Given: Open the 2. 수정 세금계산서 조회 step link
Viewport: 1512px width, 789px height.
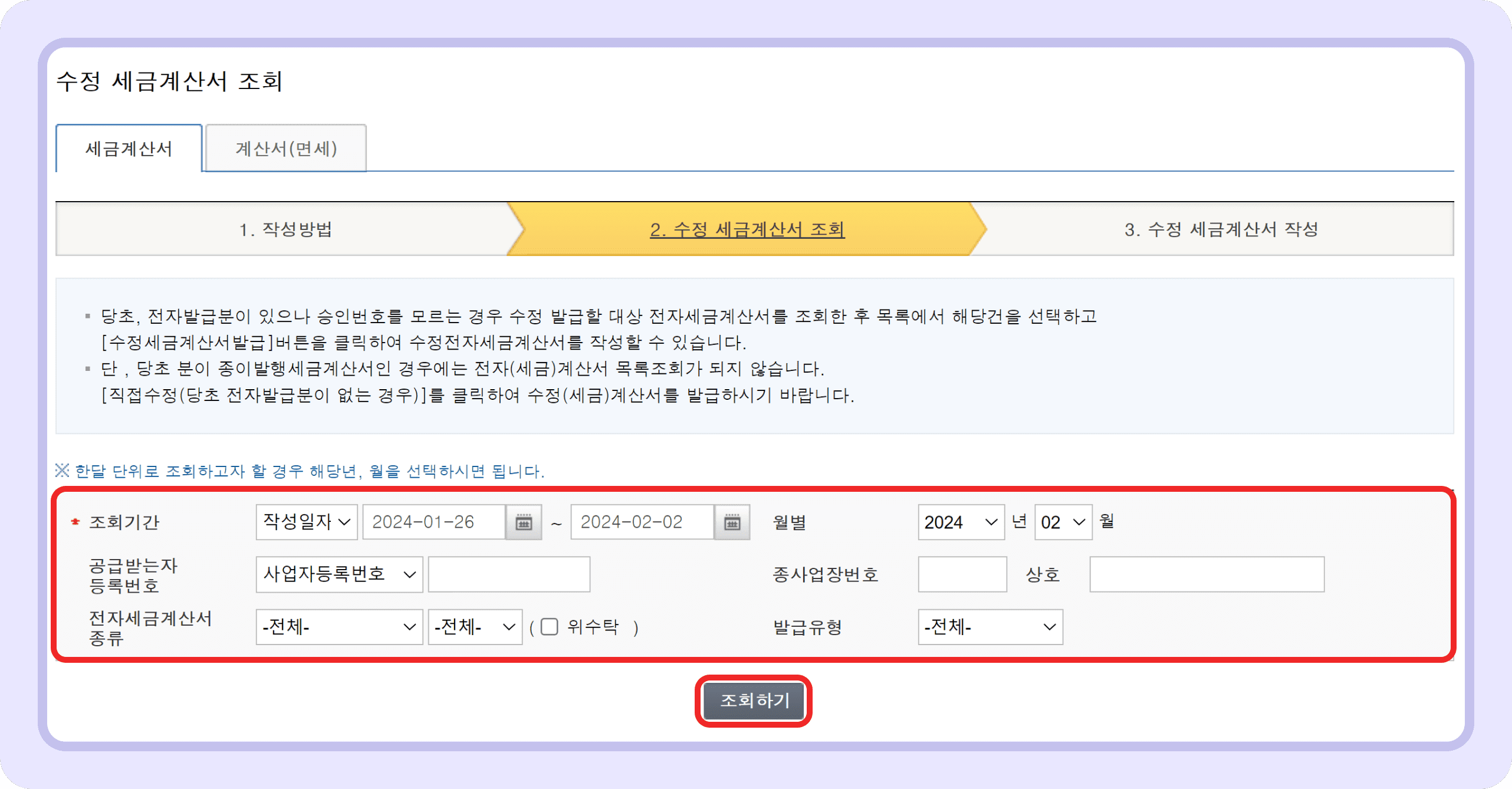Looking at the screenshot, I should [x=747, y=229].
